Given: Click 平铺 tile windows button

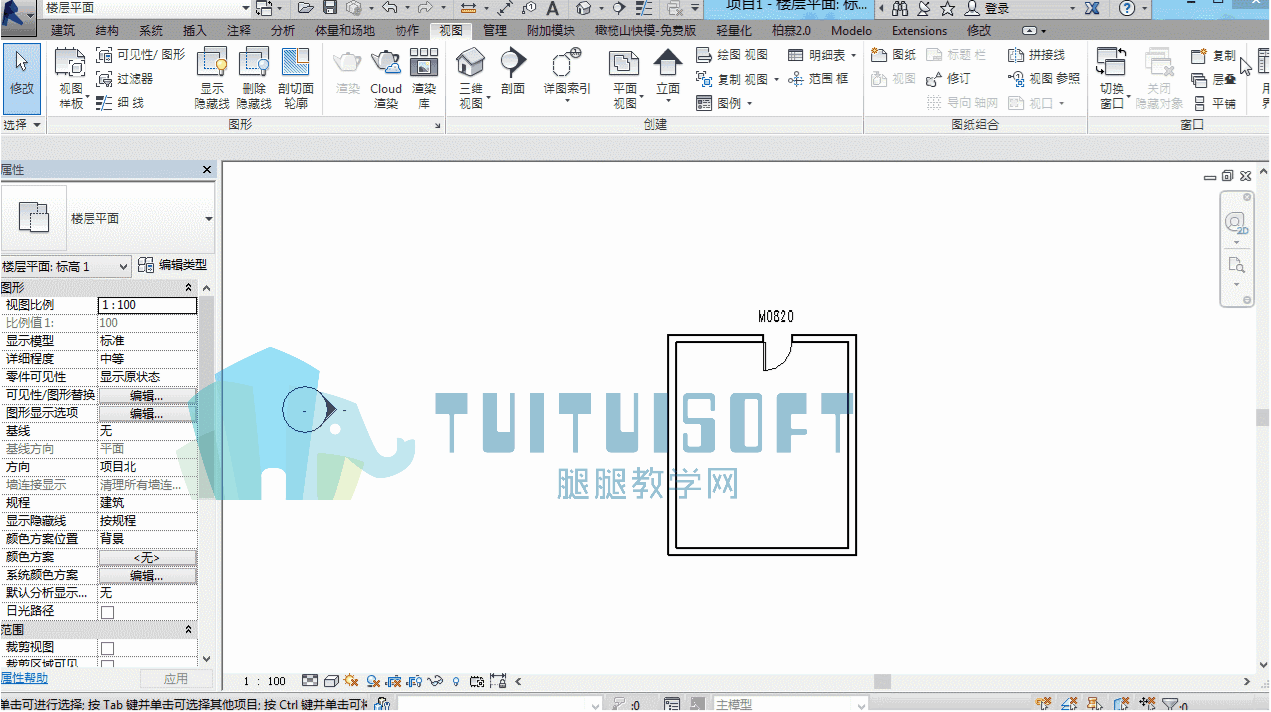Looking at the screenshot, I should 1215,103.
